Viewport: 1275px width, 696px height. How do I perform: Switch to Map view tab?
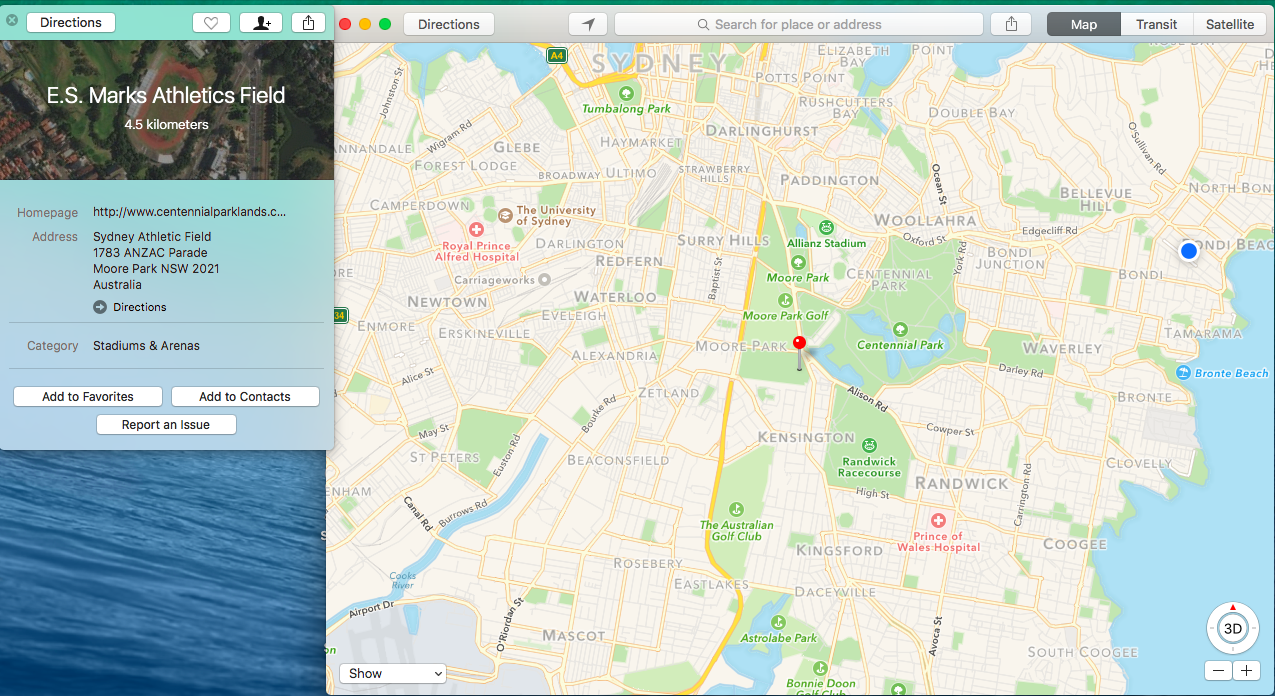(1084, 24)
